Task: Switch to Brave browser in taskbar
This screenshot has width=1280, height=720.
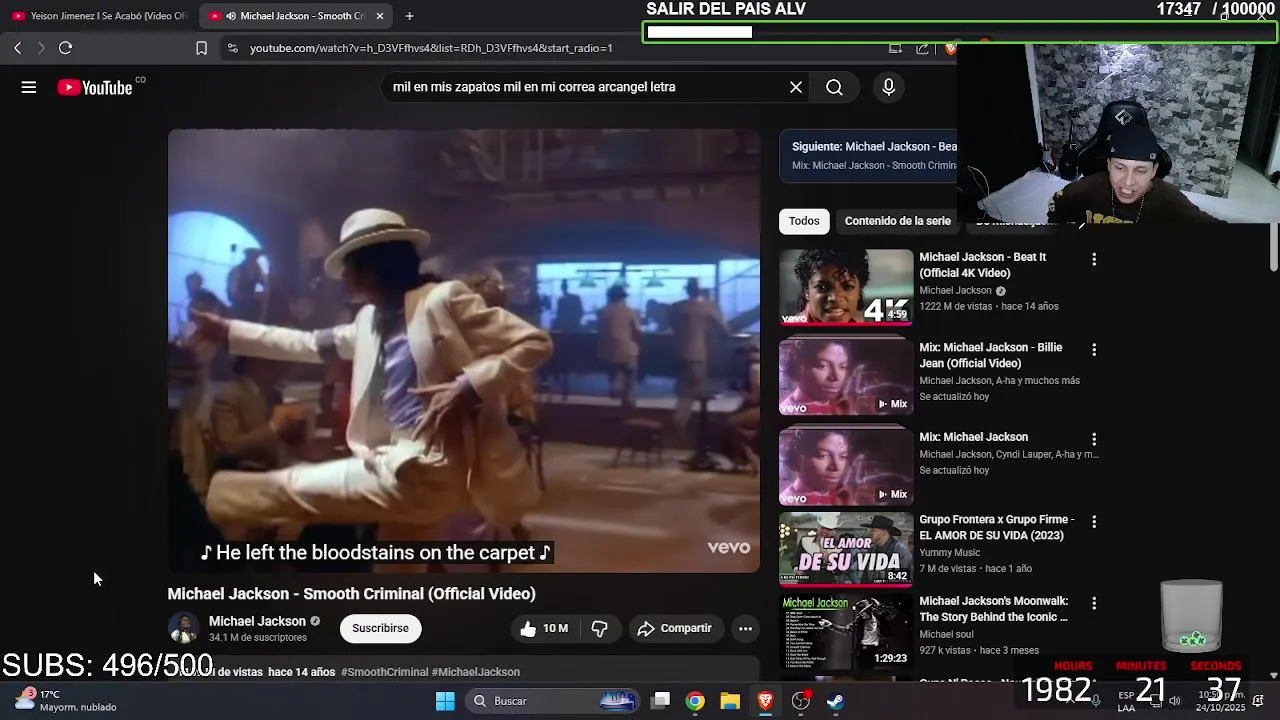Action: click(765, 701)
